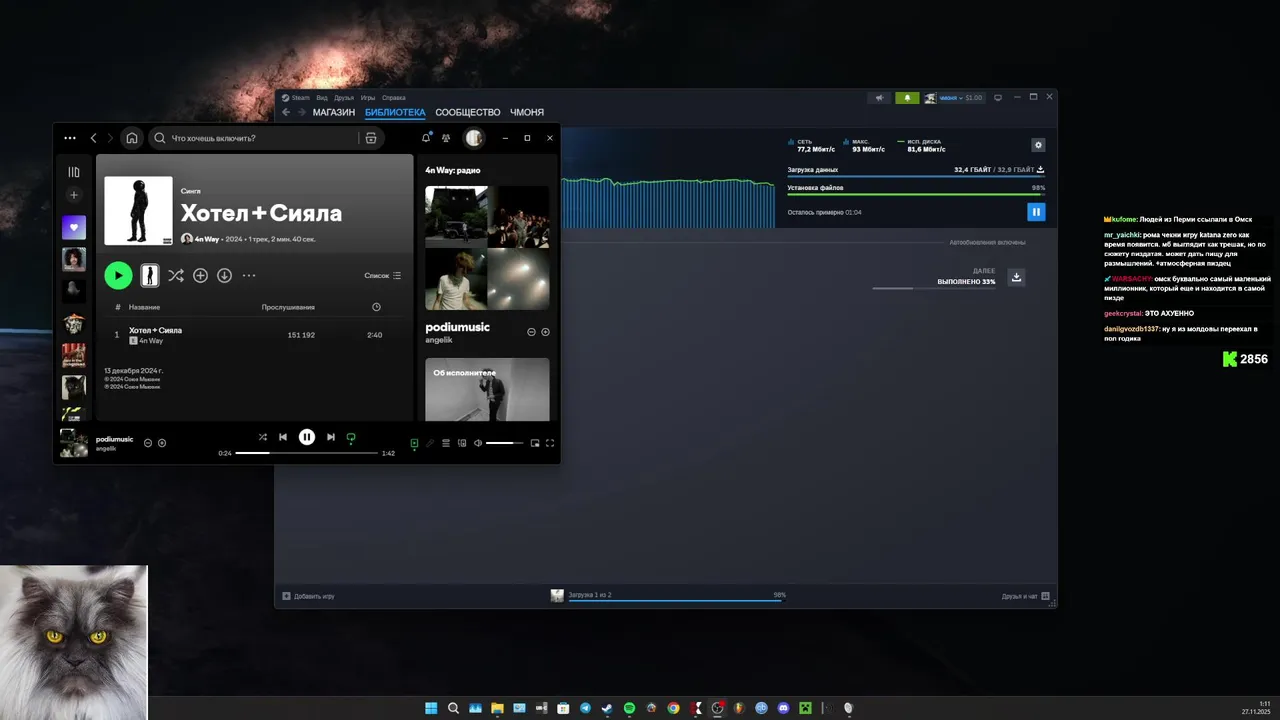Open Steam 'ЧМОНЯ' profile tab

(527, 112)
